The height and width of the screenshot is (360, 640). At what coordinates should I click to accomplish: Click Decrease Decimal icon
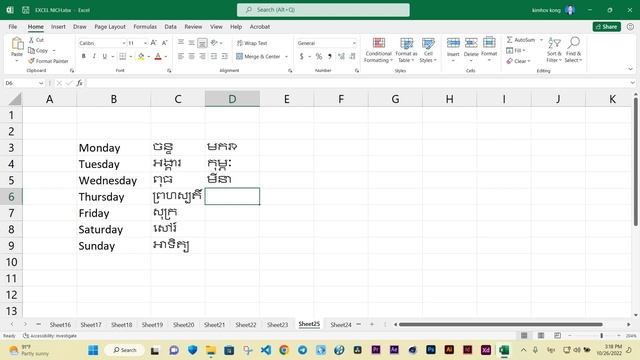(352, 56)
